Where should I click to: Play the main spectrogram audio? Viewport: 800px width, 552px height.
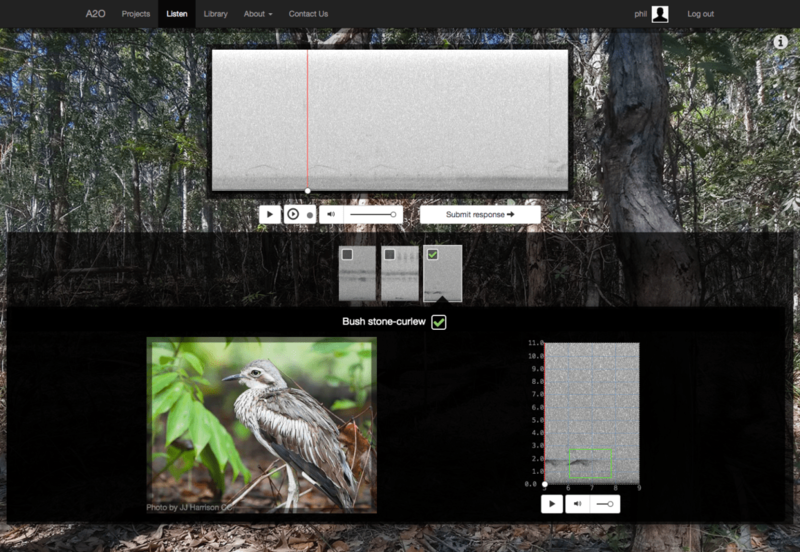[x=270, y=214]
